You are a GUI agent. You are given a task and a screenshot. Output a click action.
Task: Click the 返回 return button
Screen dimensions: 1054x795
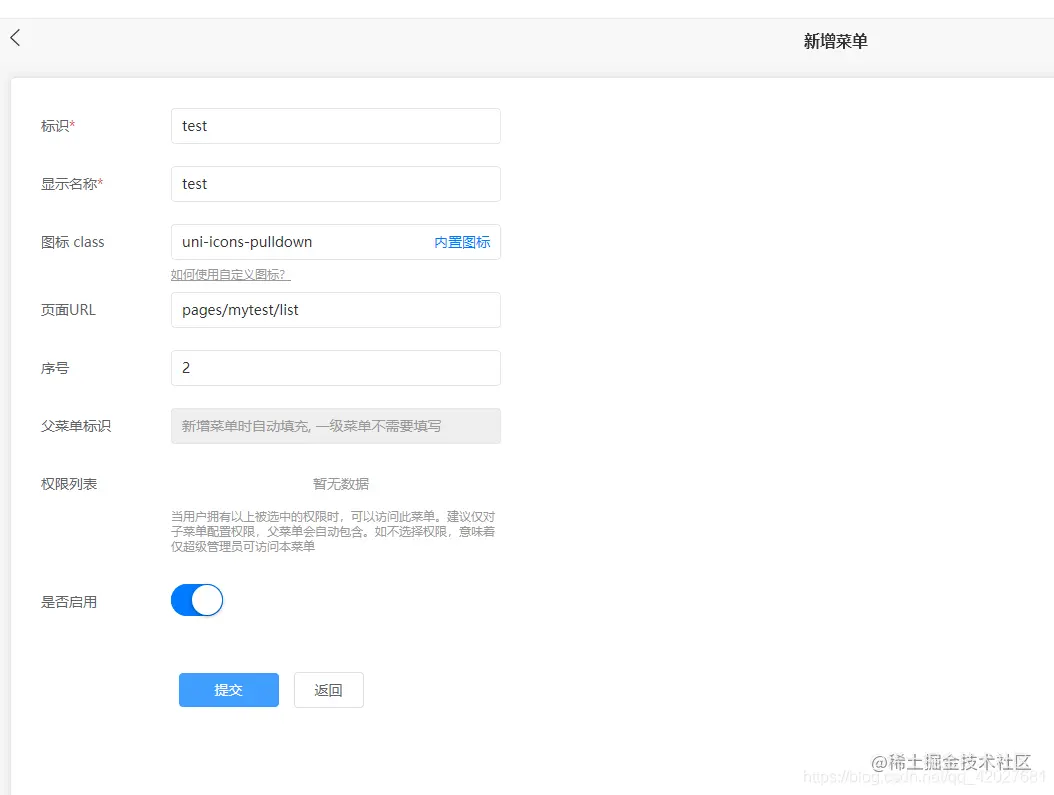(x=328, y=689)
